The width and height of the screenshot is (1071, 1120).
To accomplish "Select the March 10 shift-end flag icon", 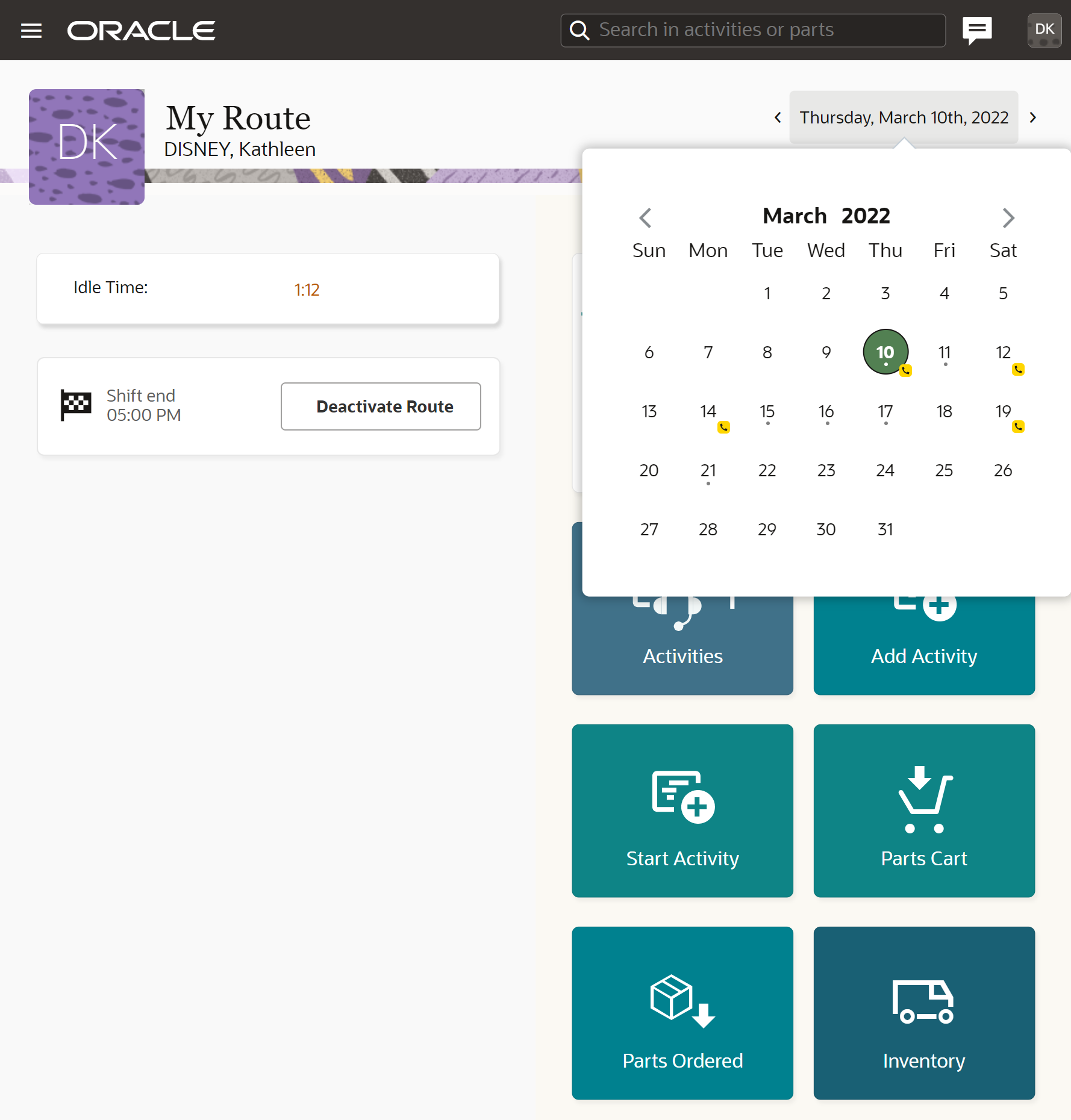I will pyautogui.click(x=77, y=403).
